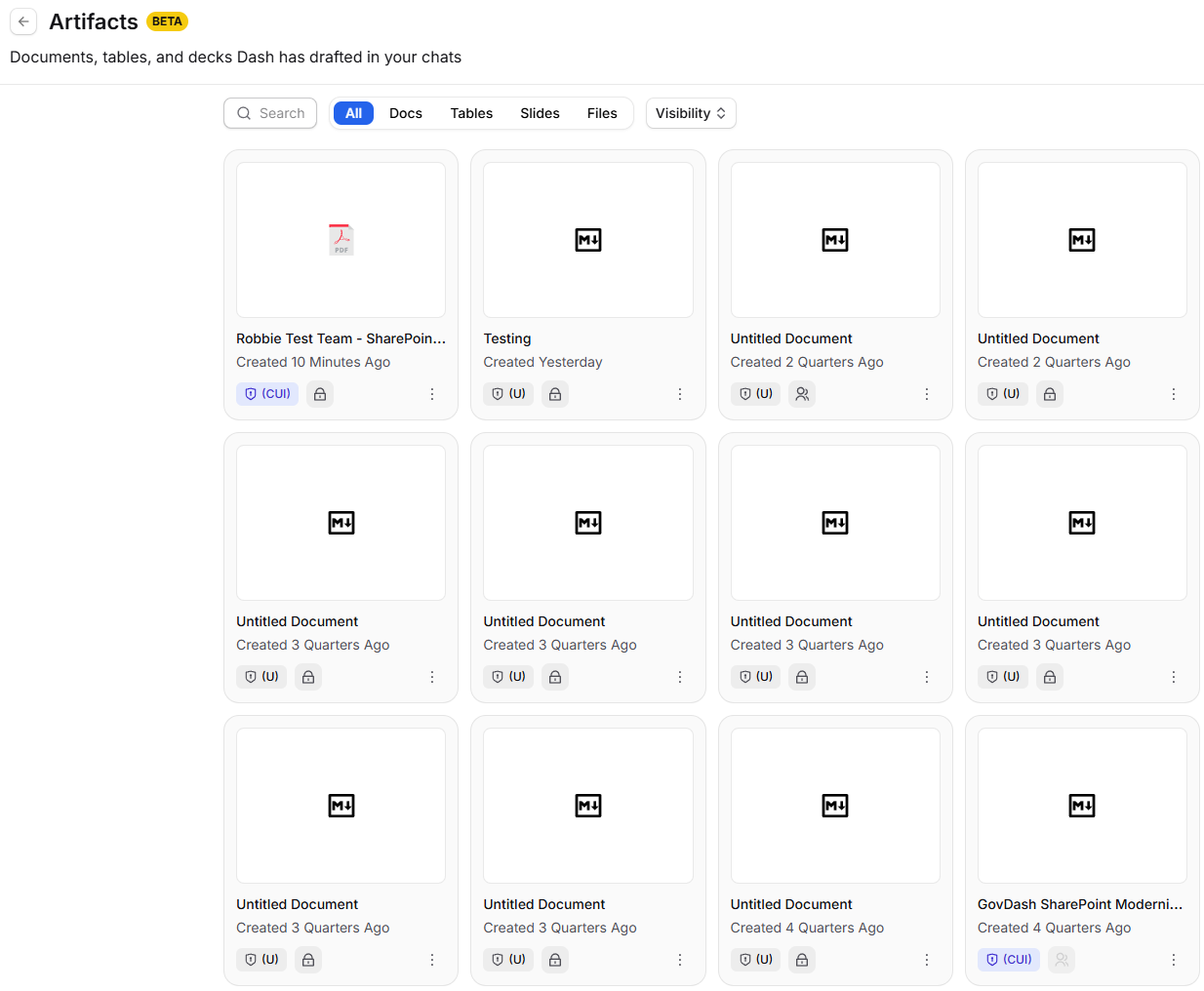
Task: Open thumbnail of Untitled Document created 4 Quarters Ago
Action: pyautogui.click(x=835, y=806)
